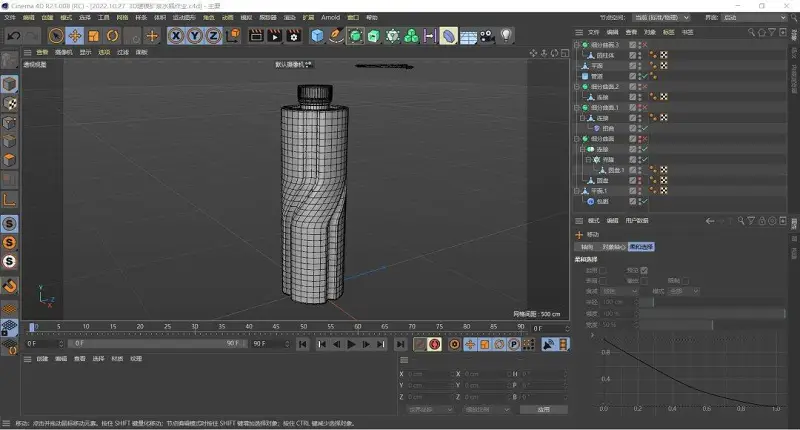Toggle Snap magnet icon in left sidebar

pyautogui.click(x=10, y=286)
